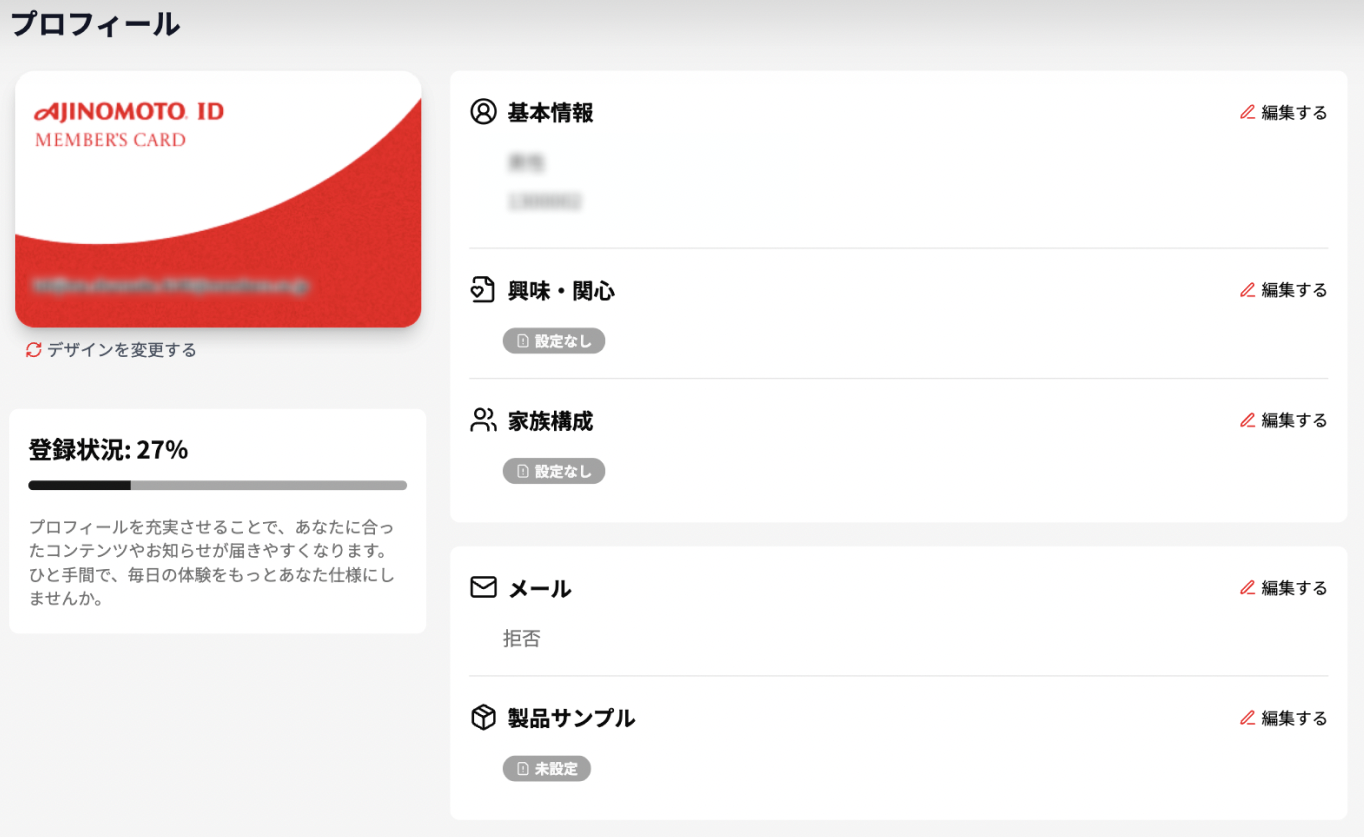Click the AJINOMOTO ID member's card
1364x837 pixels.
(x=218, y=199)
